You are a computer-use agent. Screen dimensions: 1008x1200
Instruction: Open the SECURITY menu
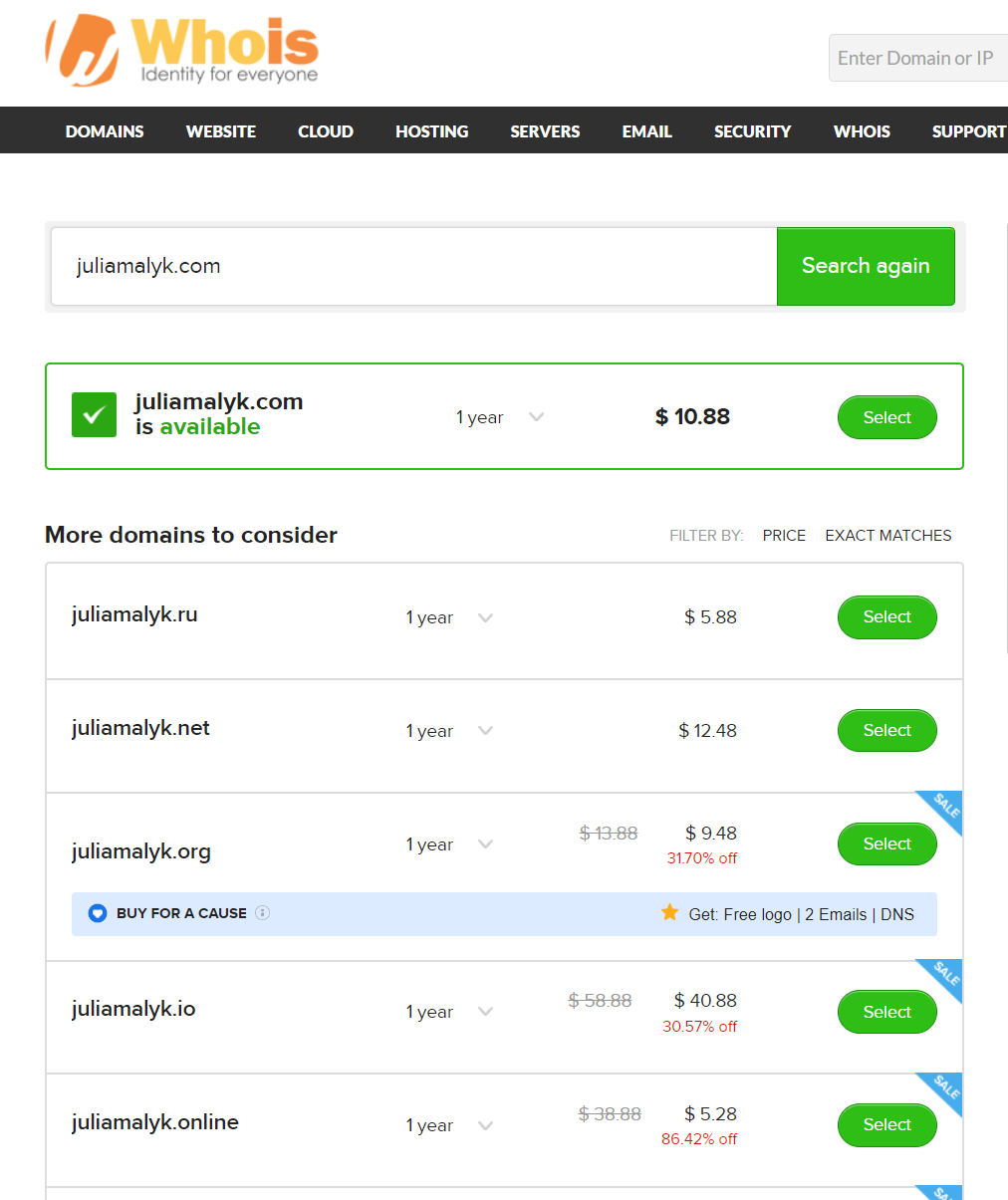(x=753, y=131)
